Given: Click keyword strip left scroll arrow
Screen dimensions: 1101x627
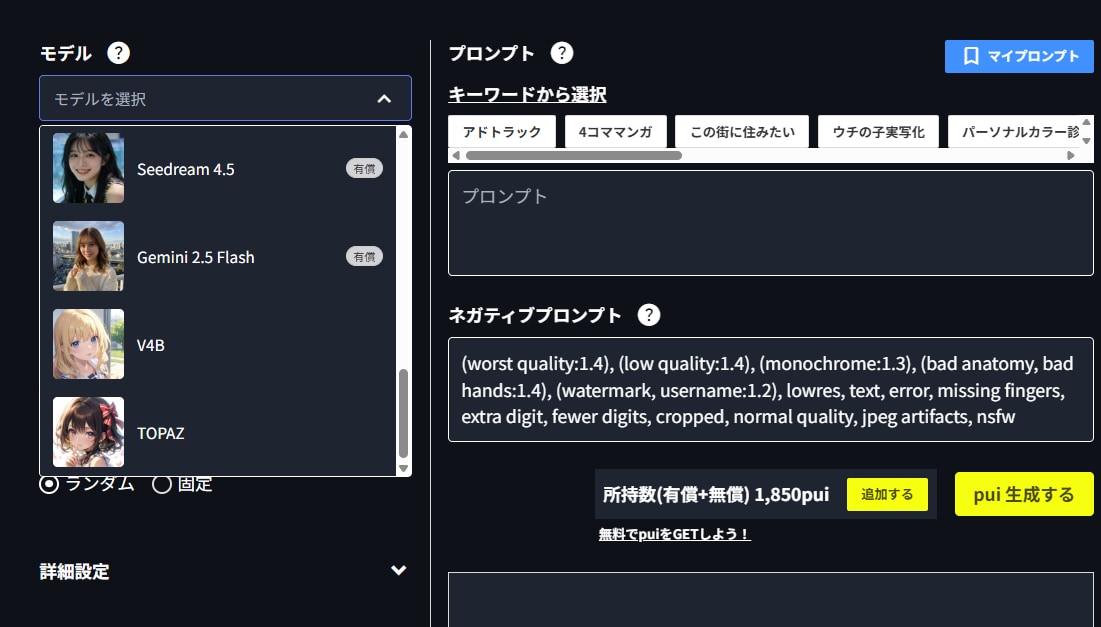Looking at the screenshot, I should click(456, 155).
